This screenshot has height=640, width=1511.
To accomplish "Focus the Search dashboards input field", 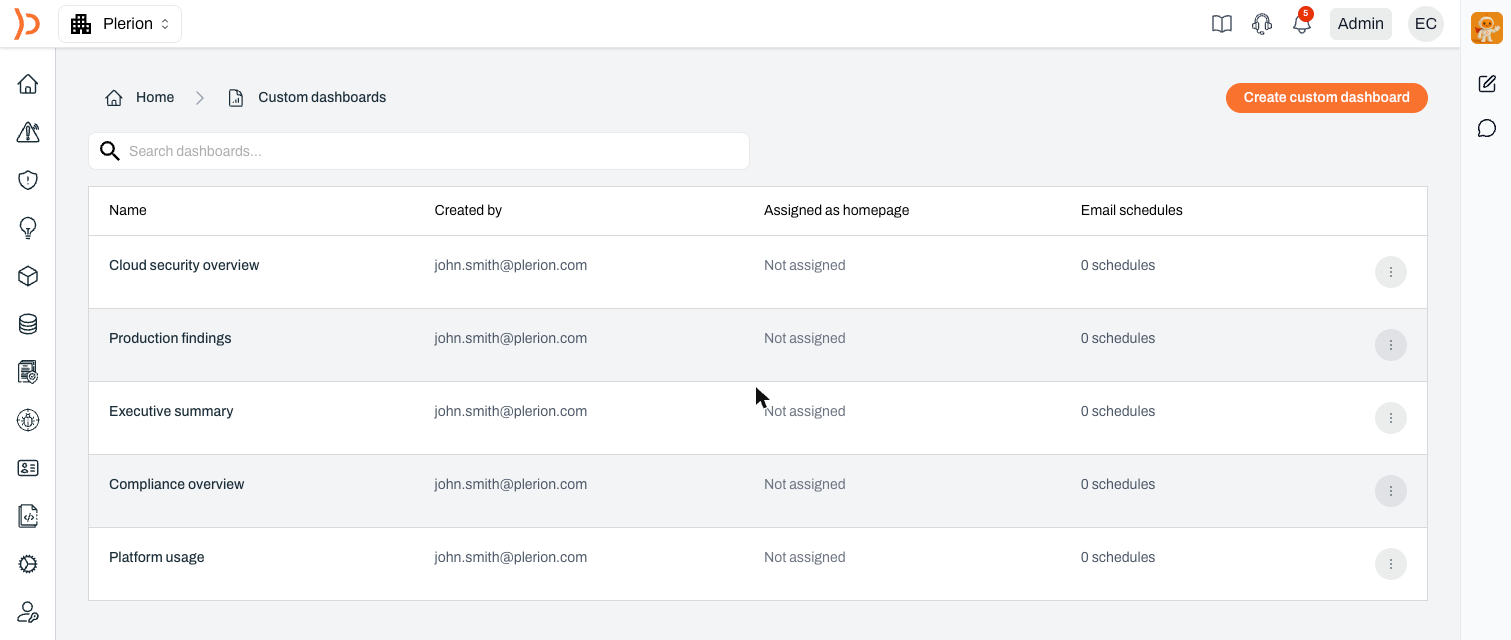I will [x=419, y=151].
